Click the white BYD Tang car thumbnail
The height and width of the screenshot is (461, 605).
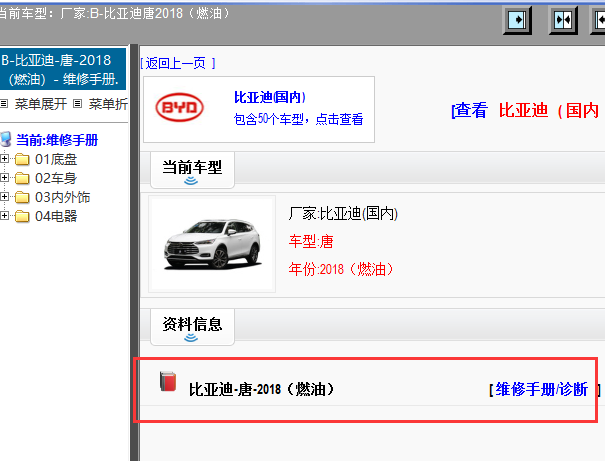[x=212, y=244]
